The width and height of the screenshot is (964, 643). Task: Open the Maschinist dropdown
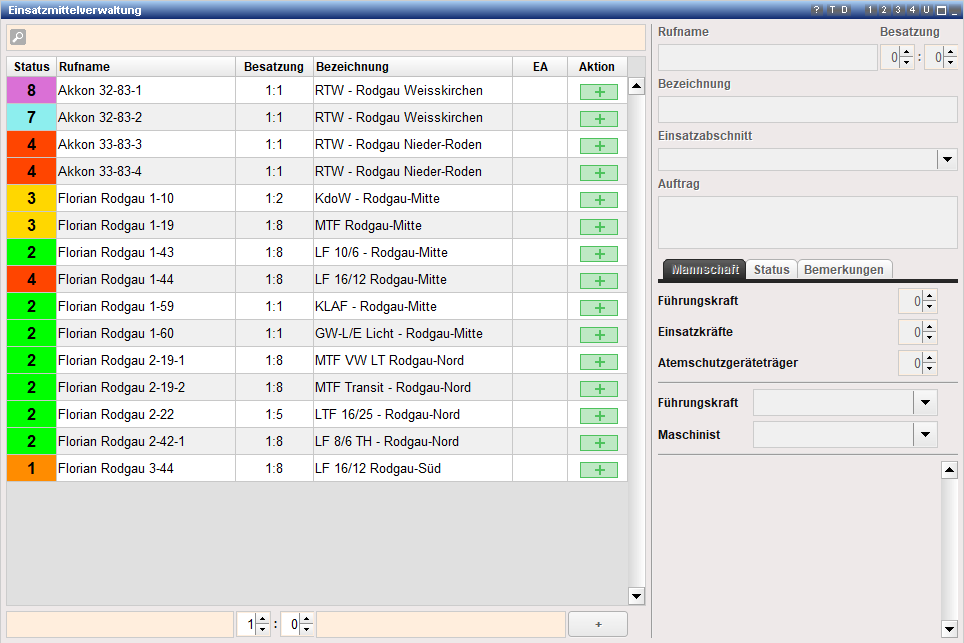(x=926, y=434)
